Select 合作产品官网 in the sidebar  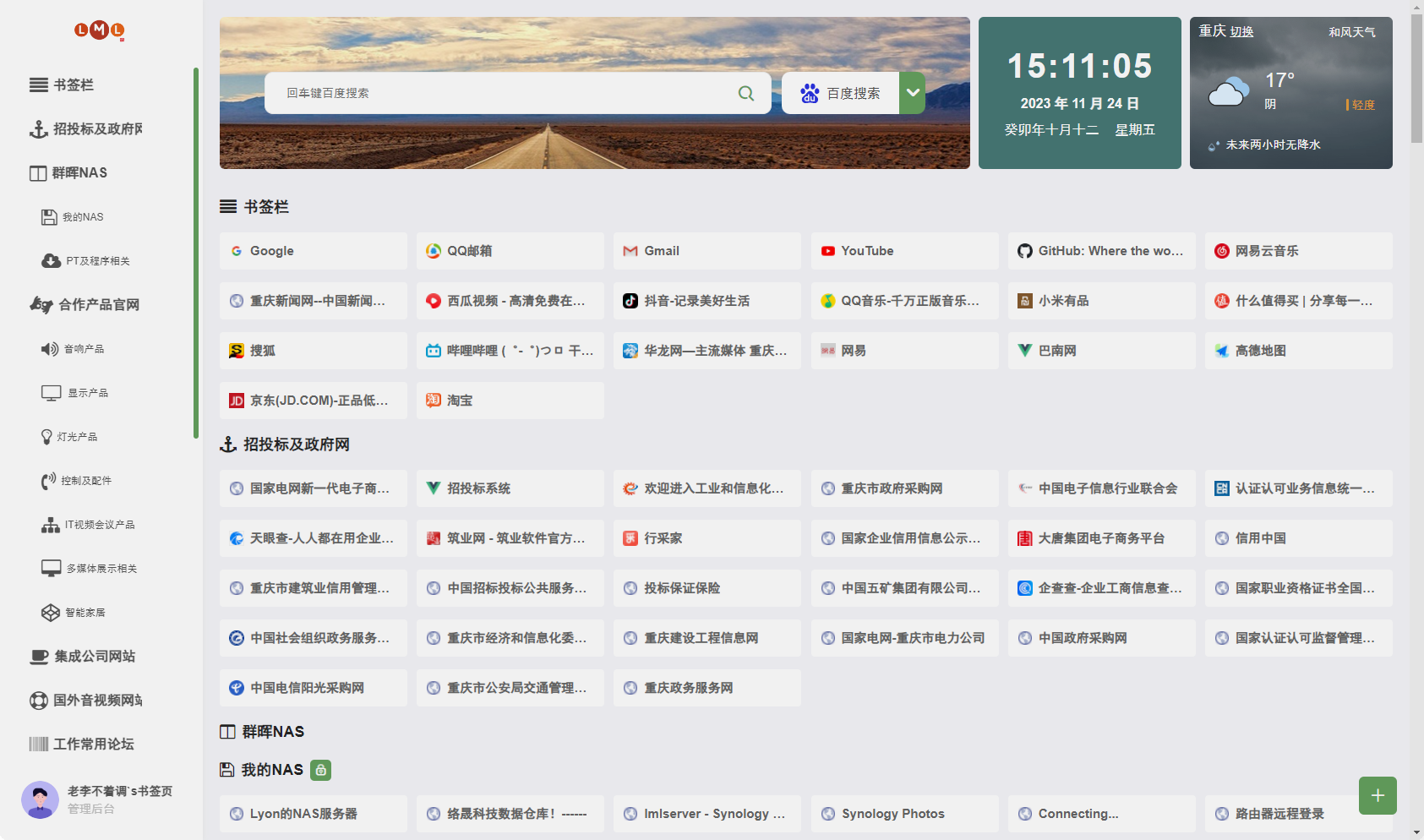[x=85, y=304]
